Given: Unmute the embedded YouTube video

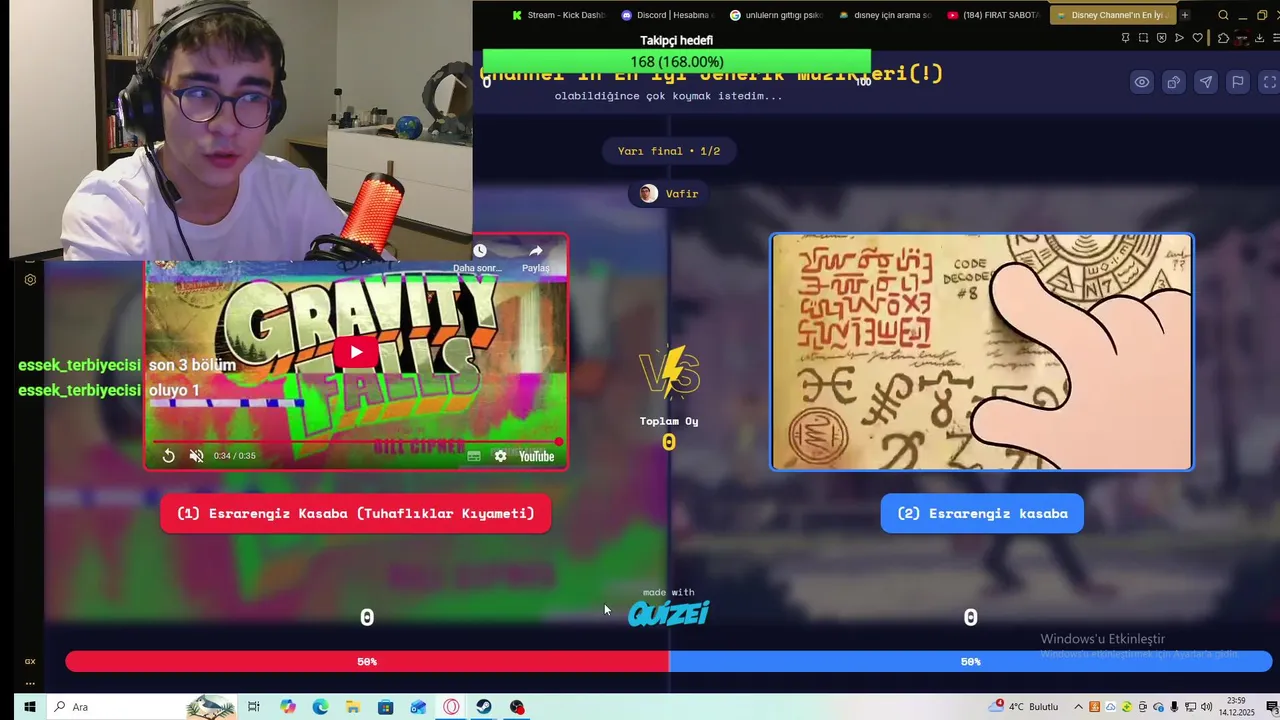Looking at the screenshot, I should point(197,456).
